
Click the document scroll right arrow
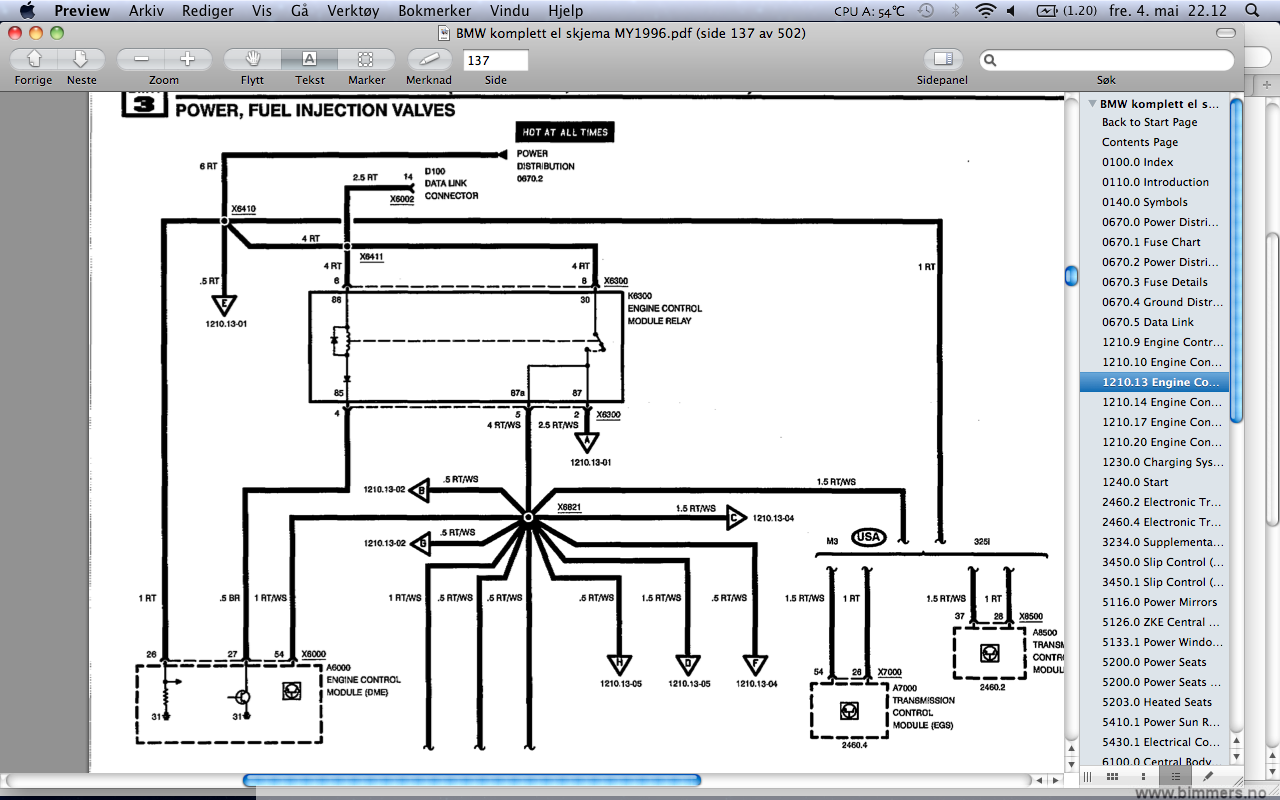(1055, 780)
